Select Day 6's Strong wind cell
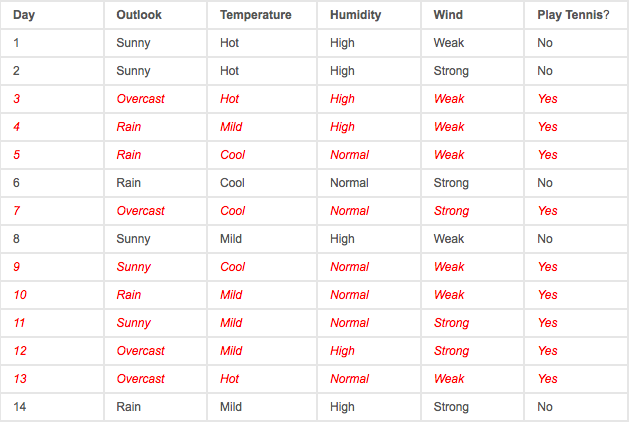The image size is (629, 422). 473,183
